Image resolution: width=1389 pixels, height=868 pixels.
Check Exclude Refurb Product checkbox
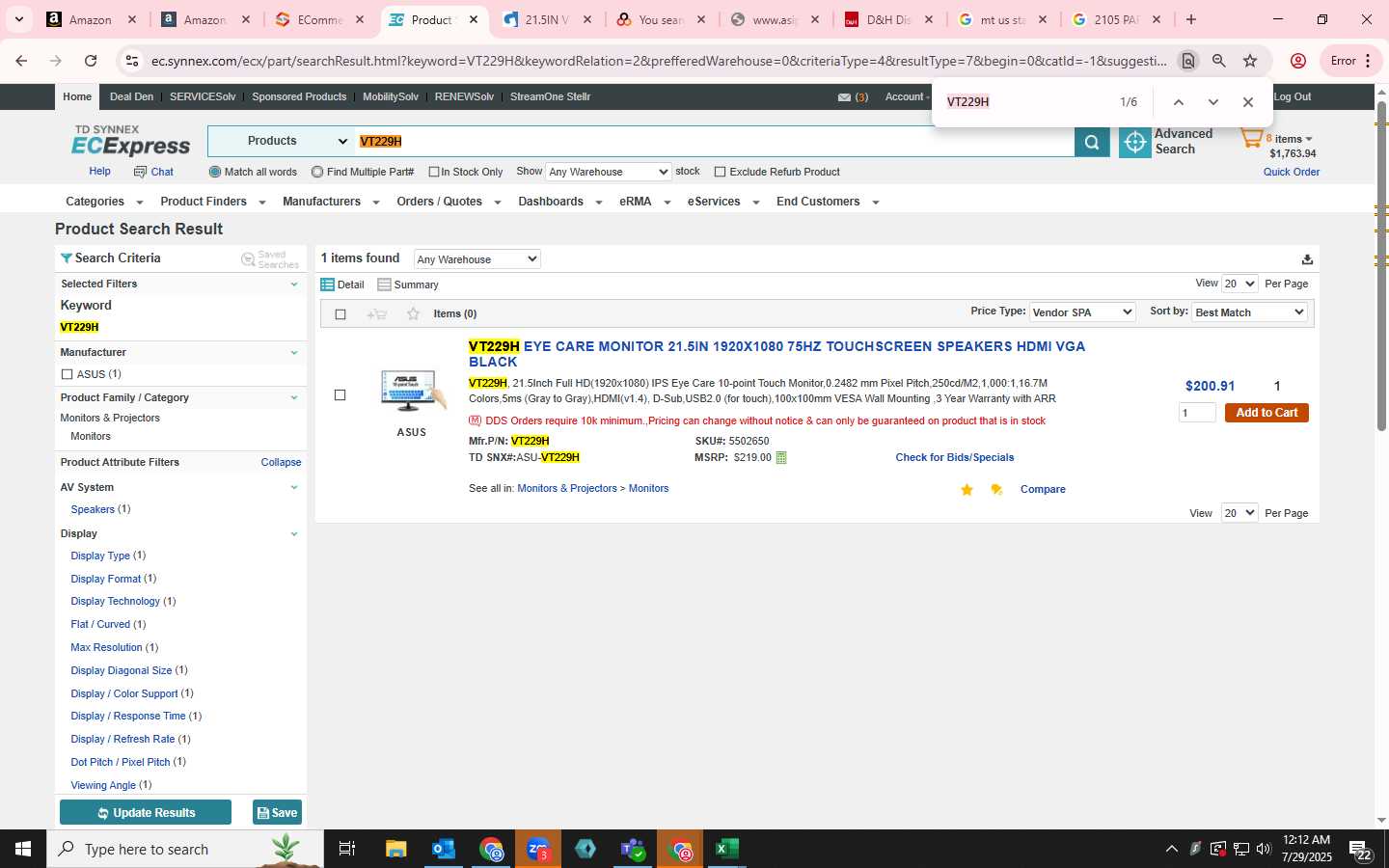(720, 172)
